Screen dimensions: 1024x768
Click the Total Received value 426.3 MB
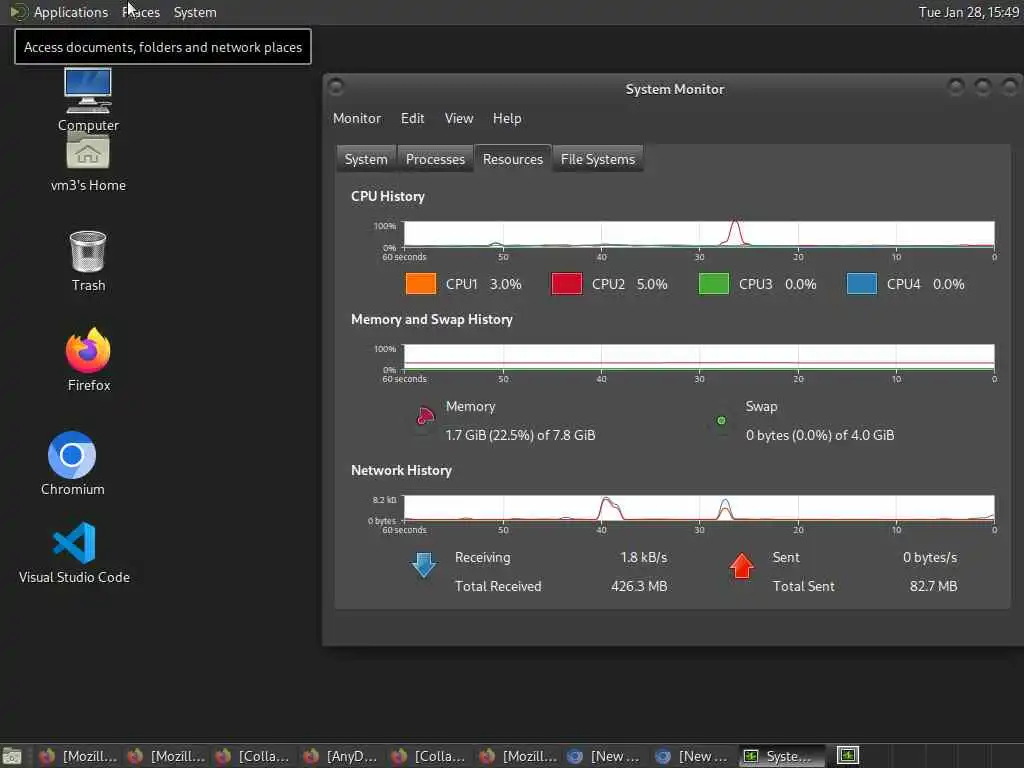point(639,586)
